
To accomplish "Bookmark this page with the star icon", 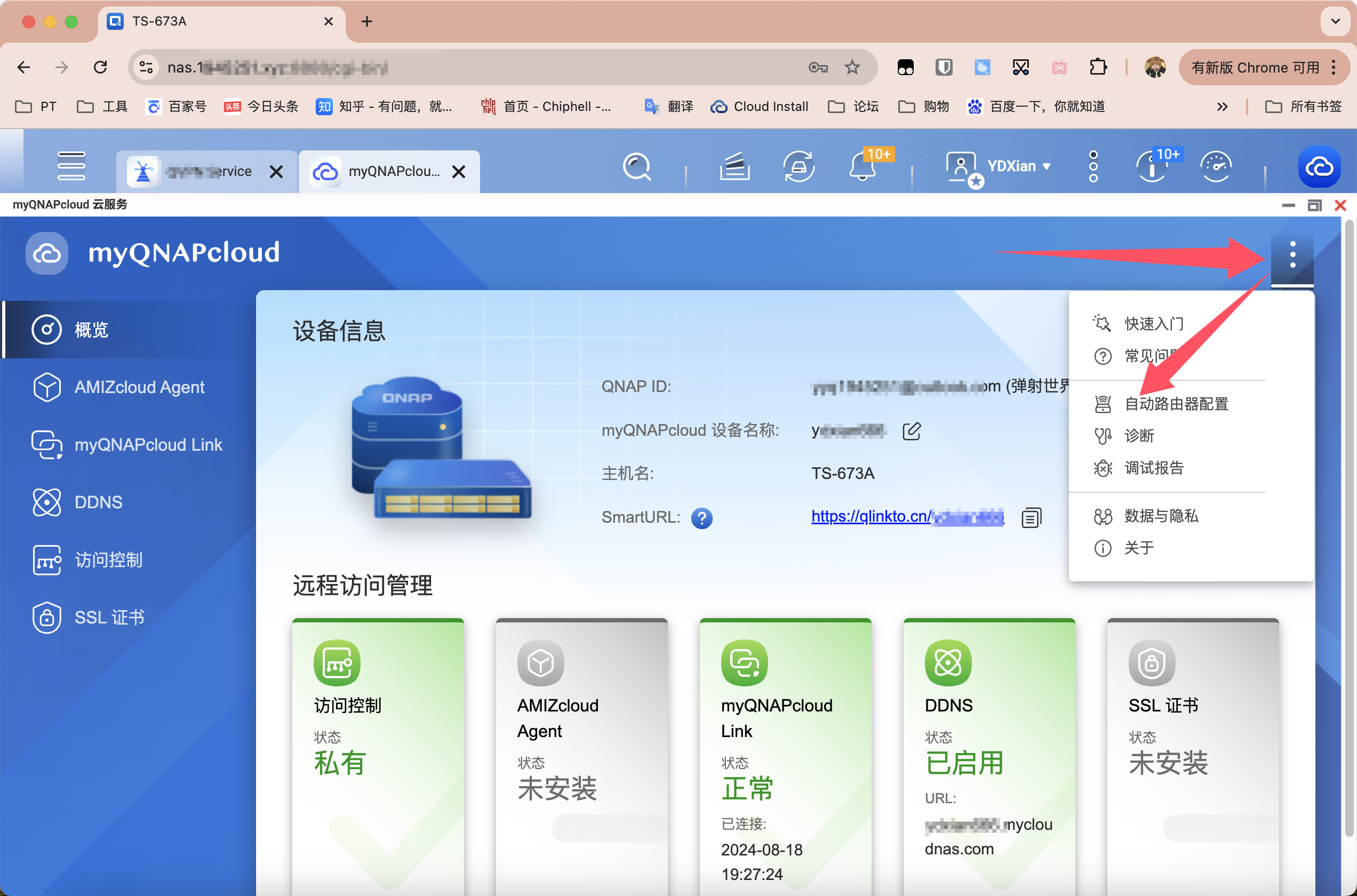I will (852, 67).
